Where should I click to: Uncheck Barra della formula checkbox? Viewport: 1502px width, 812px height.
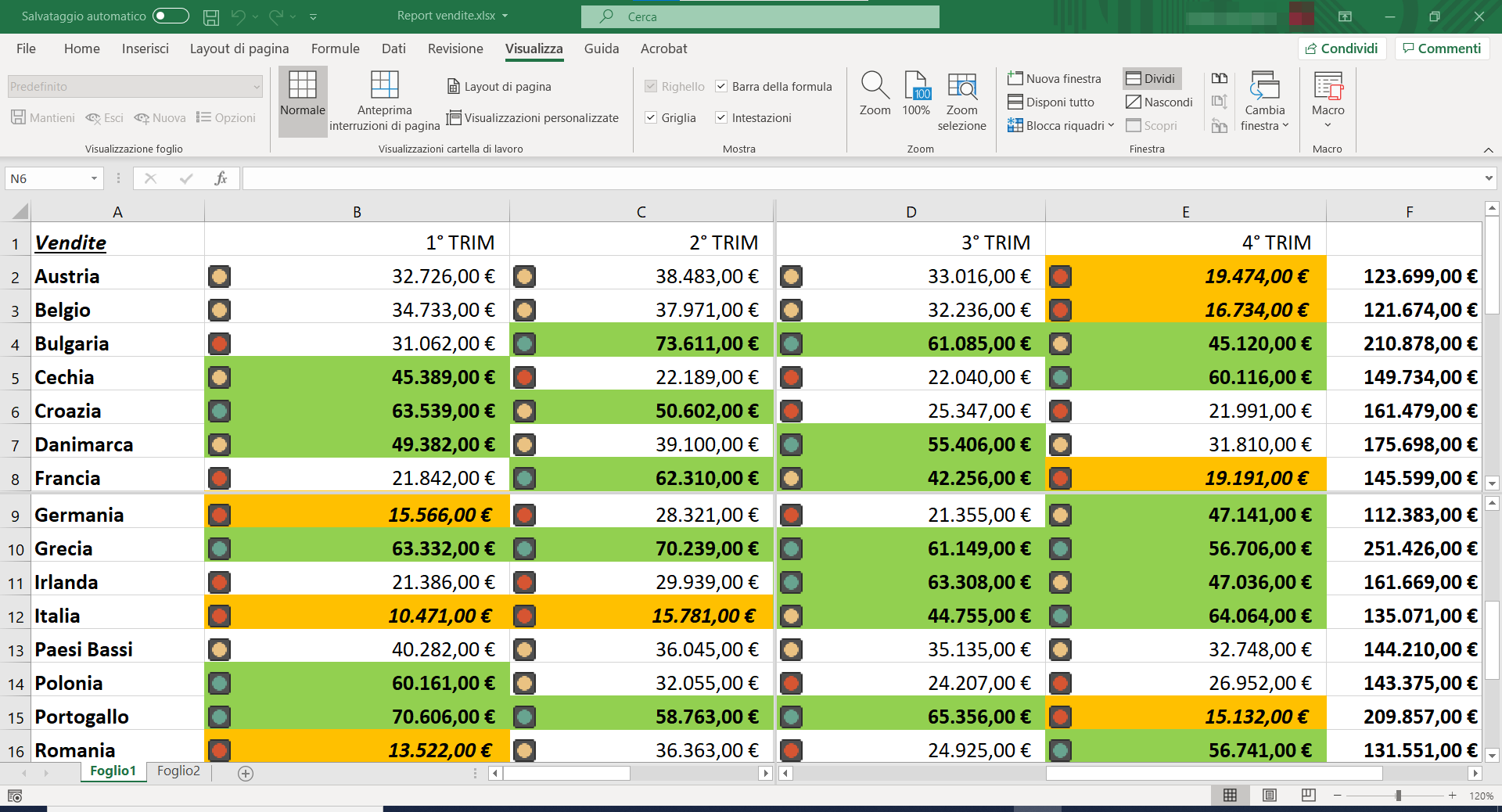[721, 86]
